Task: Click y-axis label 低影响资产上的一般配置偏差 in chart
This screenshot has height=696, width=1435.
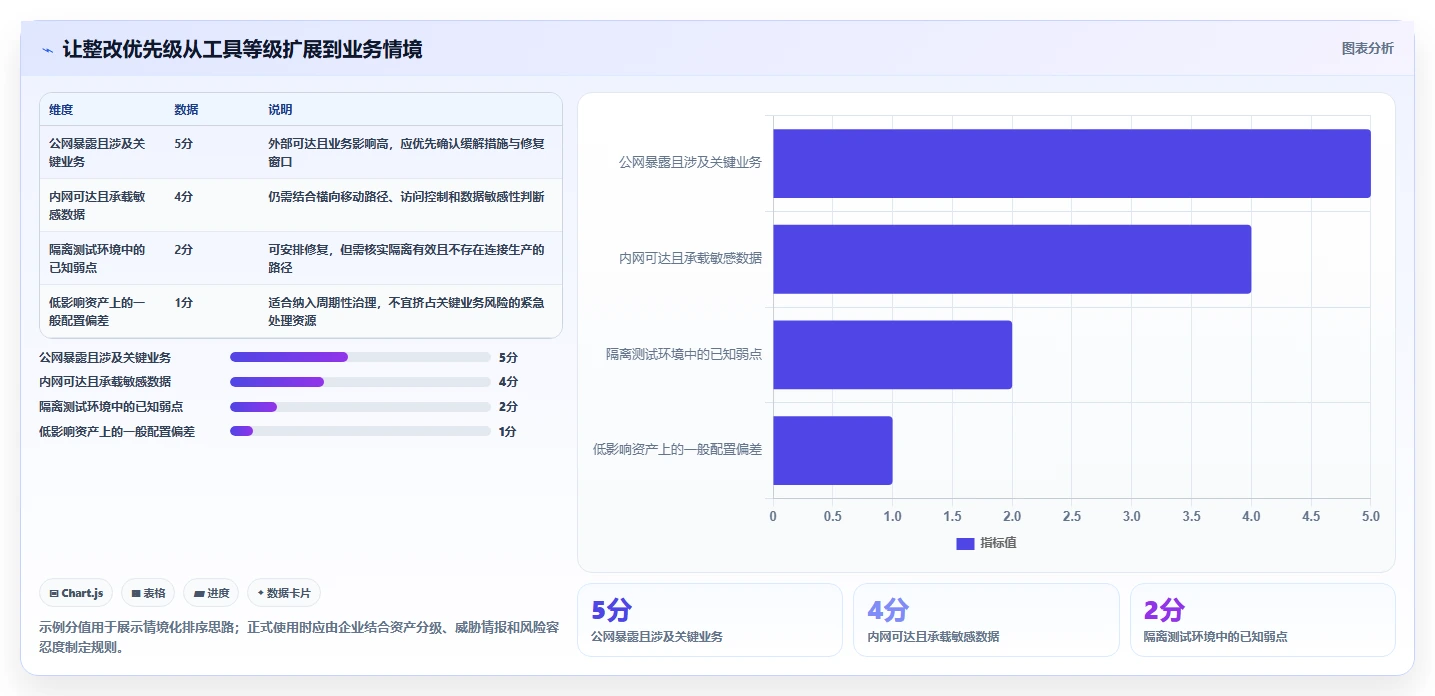Action: (x=677, y=450)
